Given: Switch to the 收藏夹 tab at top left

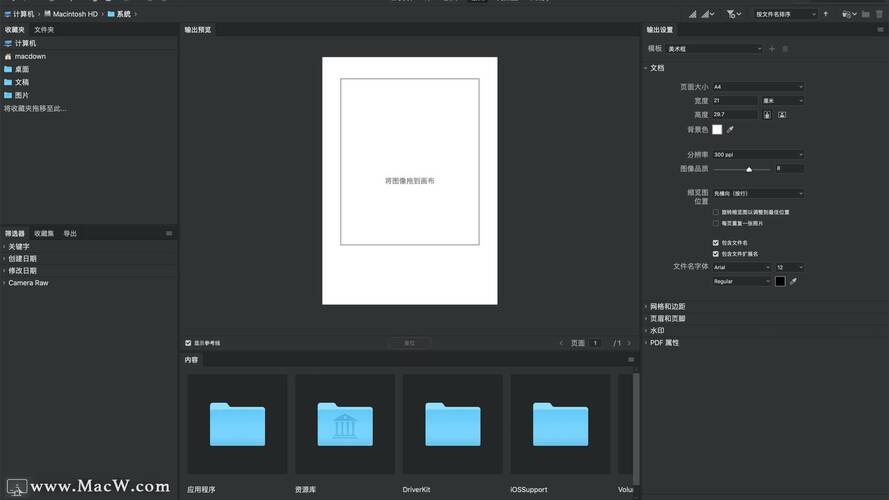Looking at the screenshot, I should (15, 29).
